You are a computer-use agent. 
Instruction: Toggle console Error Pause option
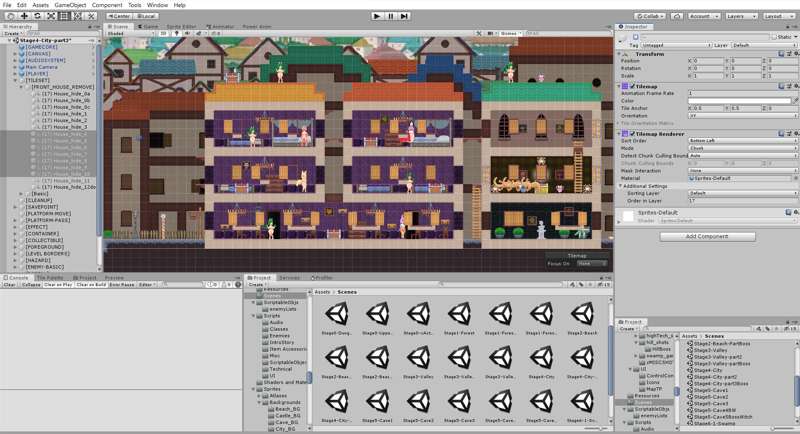point(122,285)
